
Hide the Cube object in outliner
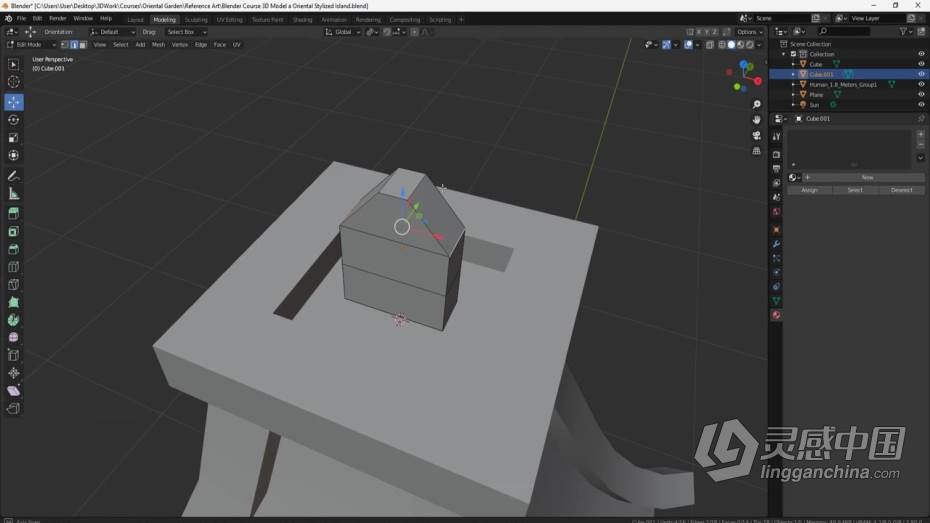pyautogui.click(x=921, y=64)
